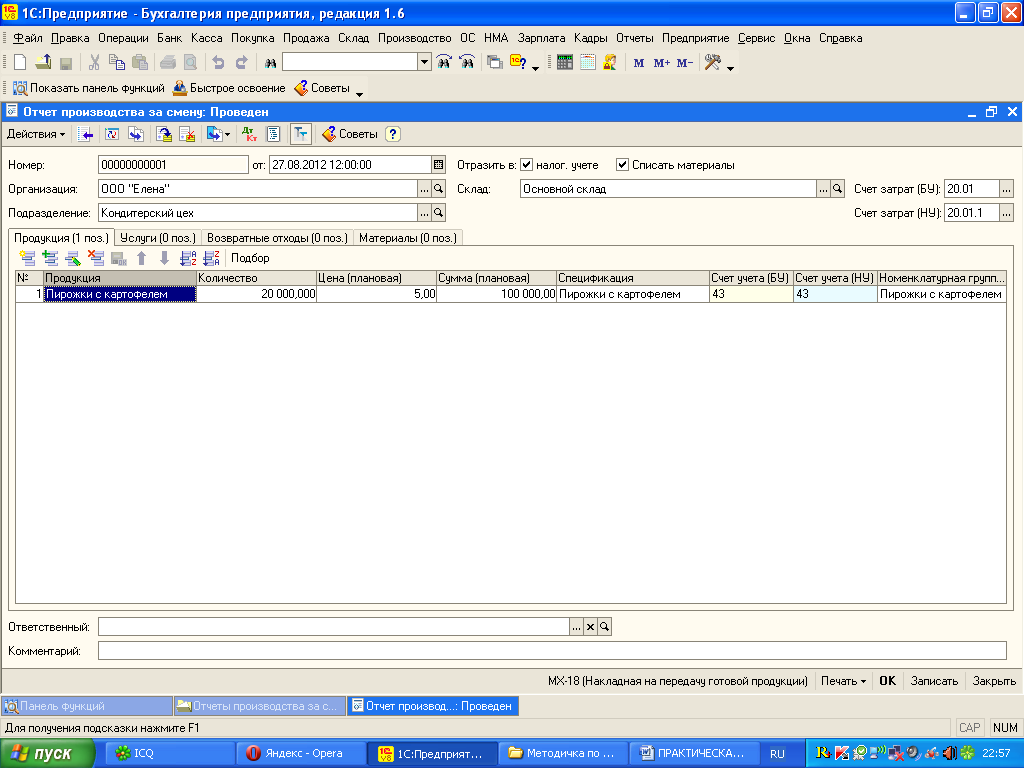Screen dimensions: 1024x768
Task: Click the 20 000,000 quantity cell
Action: tap(256, 294)
